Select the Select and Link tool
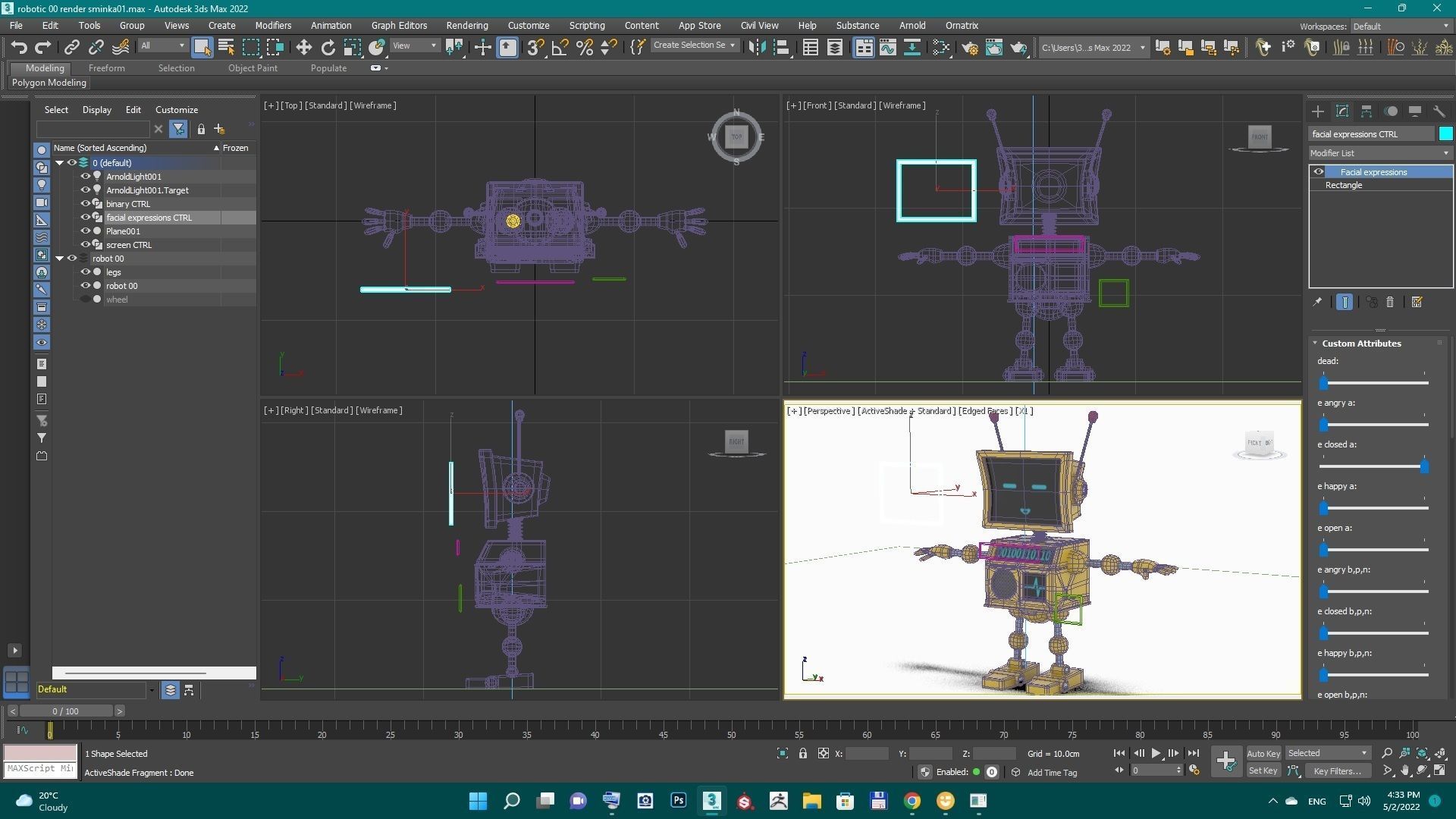1456x819 pixels. [x=71, y=47]
